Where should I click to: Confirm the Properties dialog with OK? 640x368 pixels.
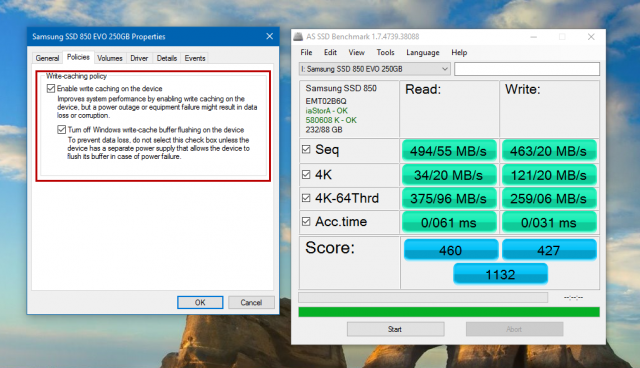pos(200,302)
